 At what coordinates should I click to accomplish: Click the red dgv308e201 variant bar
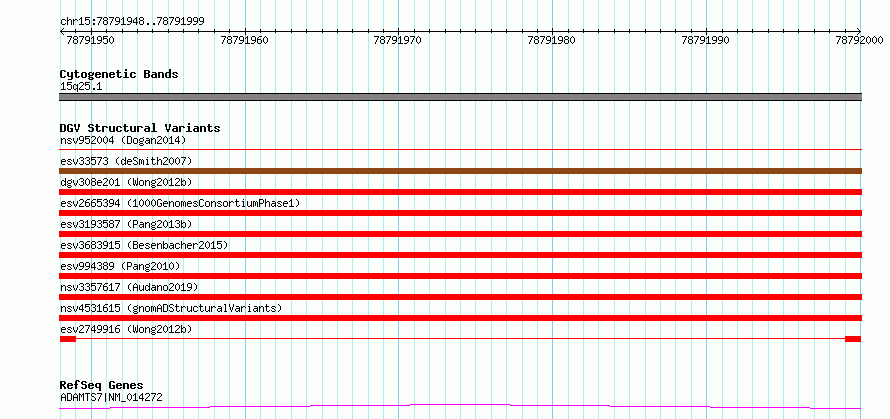460,192
